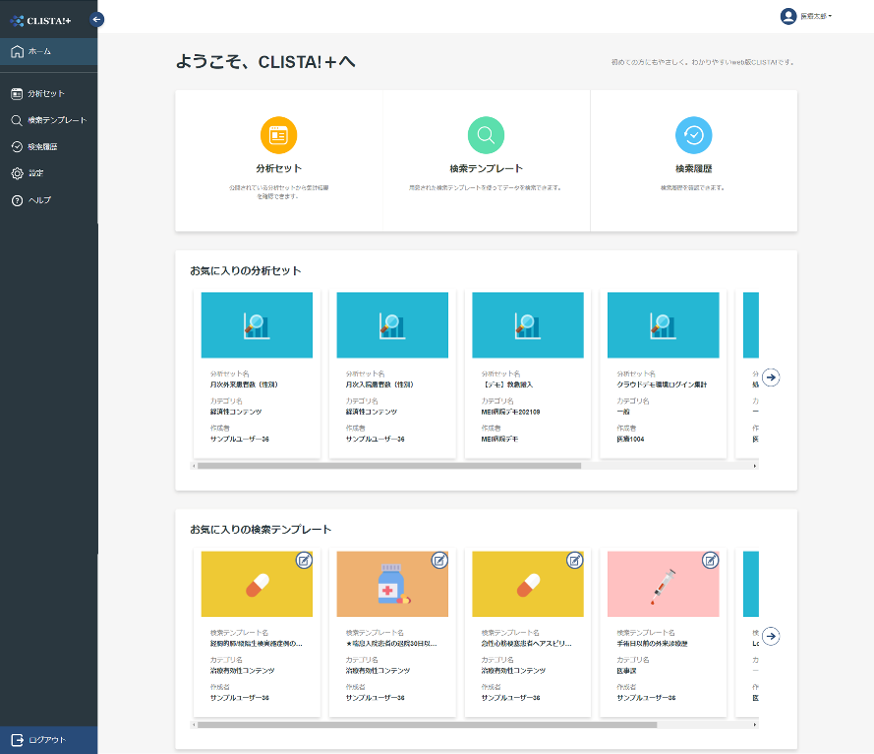Open the capsule thumbnail of 急性心筋梗塞患者 template
Image resolution: width=874 pixels, height=754 pixels.
pos(528,584)
